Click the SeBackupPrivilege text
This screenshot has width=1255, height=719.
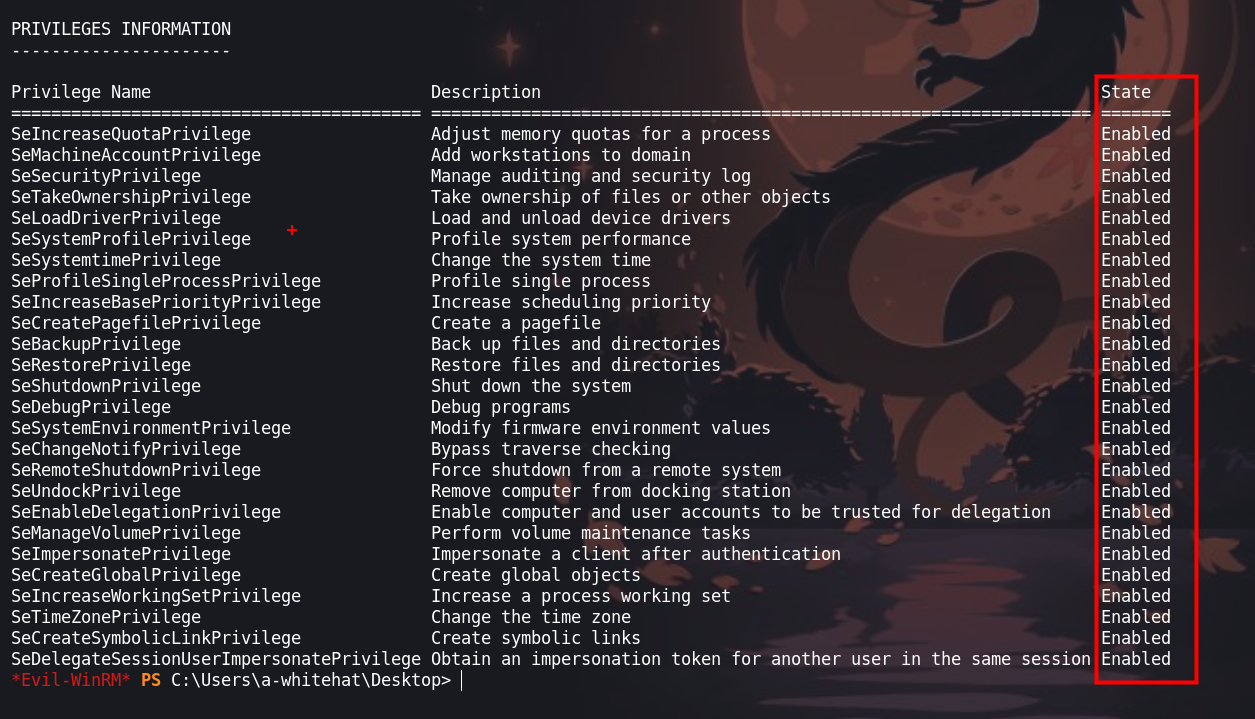click(96, 344)
